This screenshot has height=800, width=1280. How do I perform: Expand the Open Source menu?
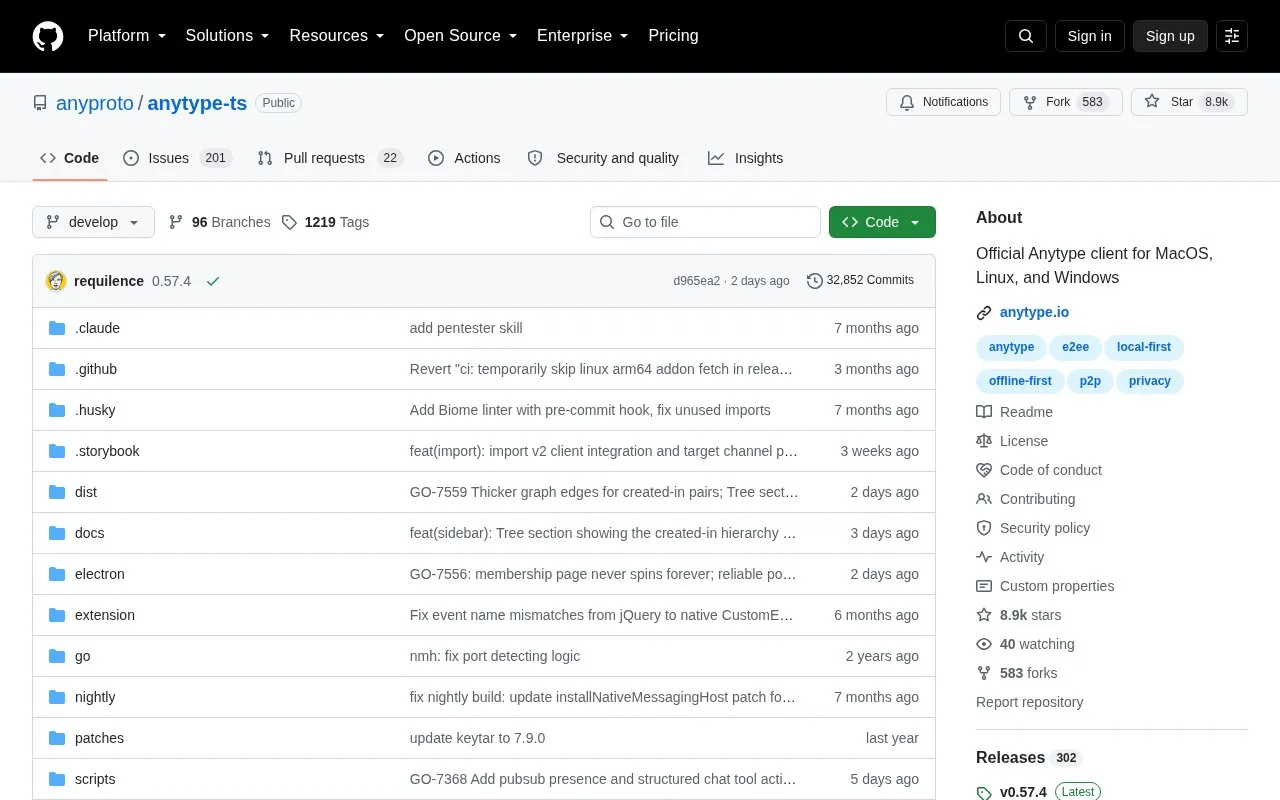click(461, 36)
